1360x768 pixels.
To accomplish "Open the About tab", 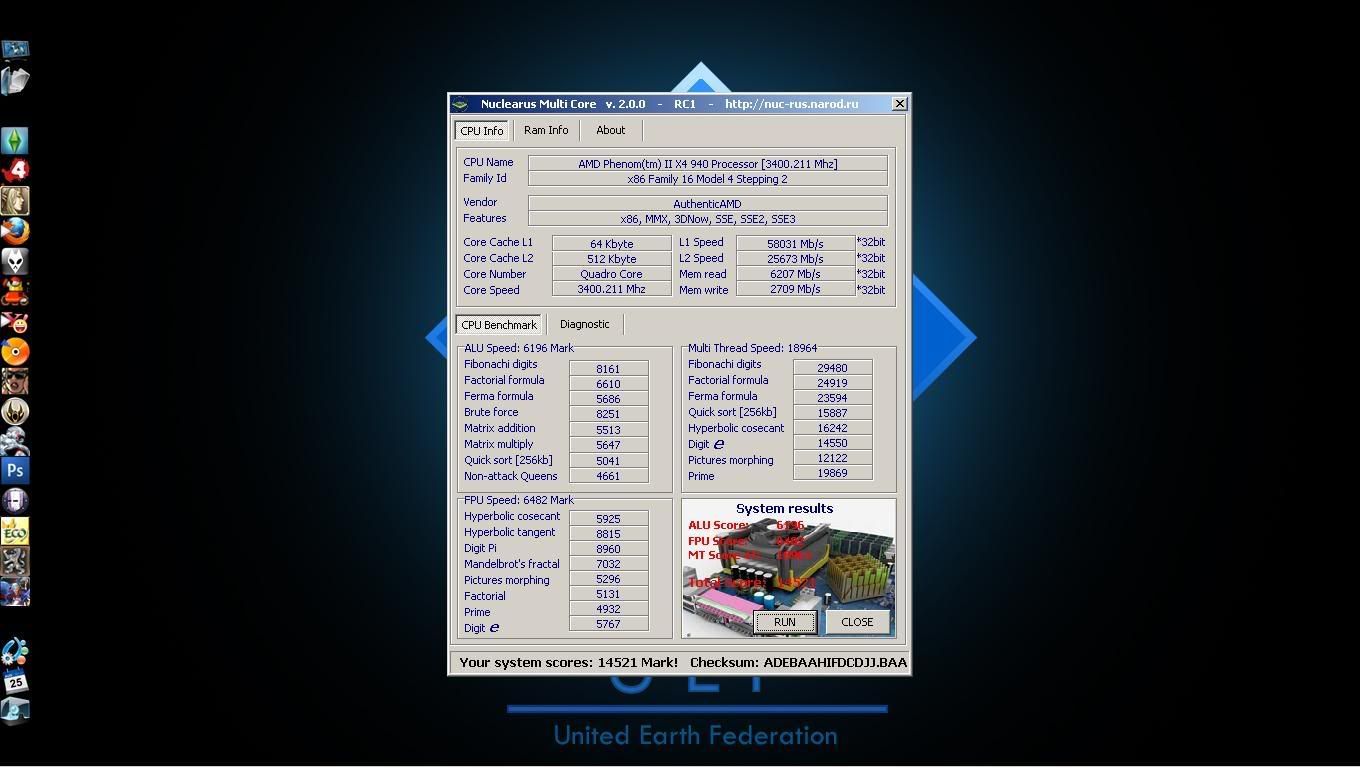I will point(610,130).
